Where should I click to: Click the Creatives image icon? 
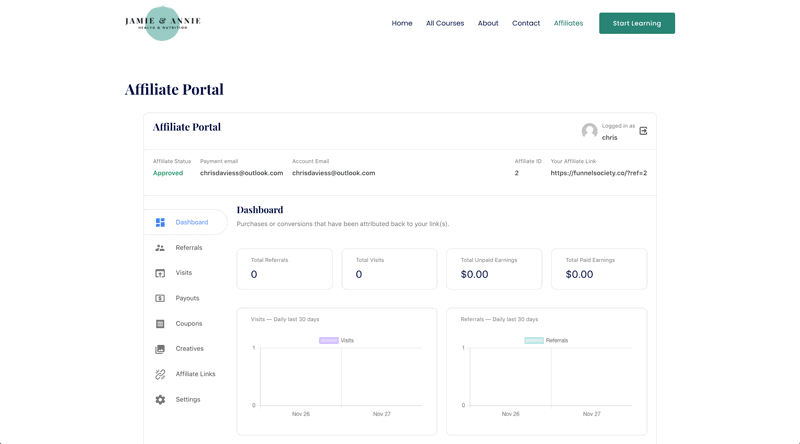(x=160, y=349)
